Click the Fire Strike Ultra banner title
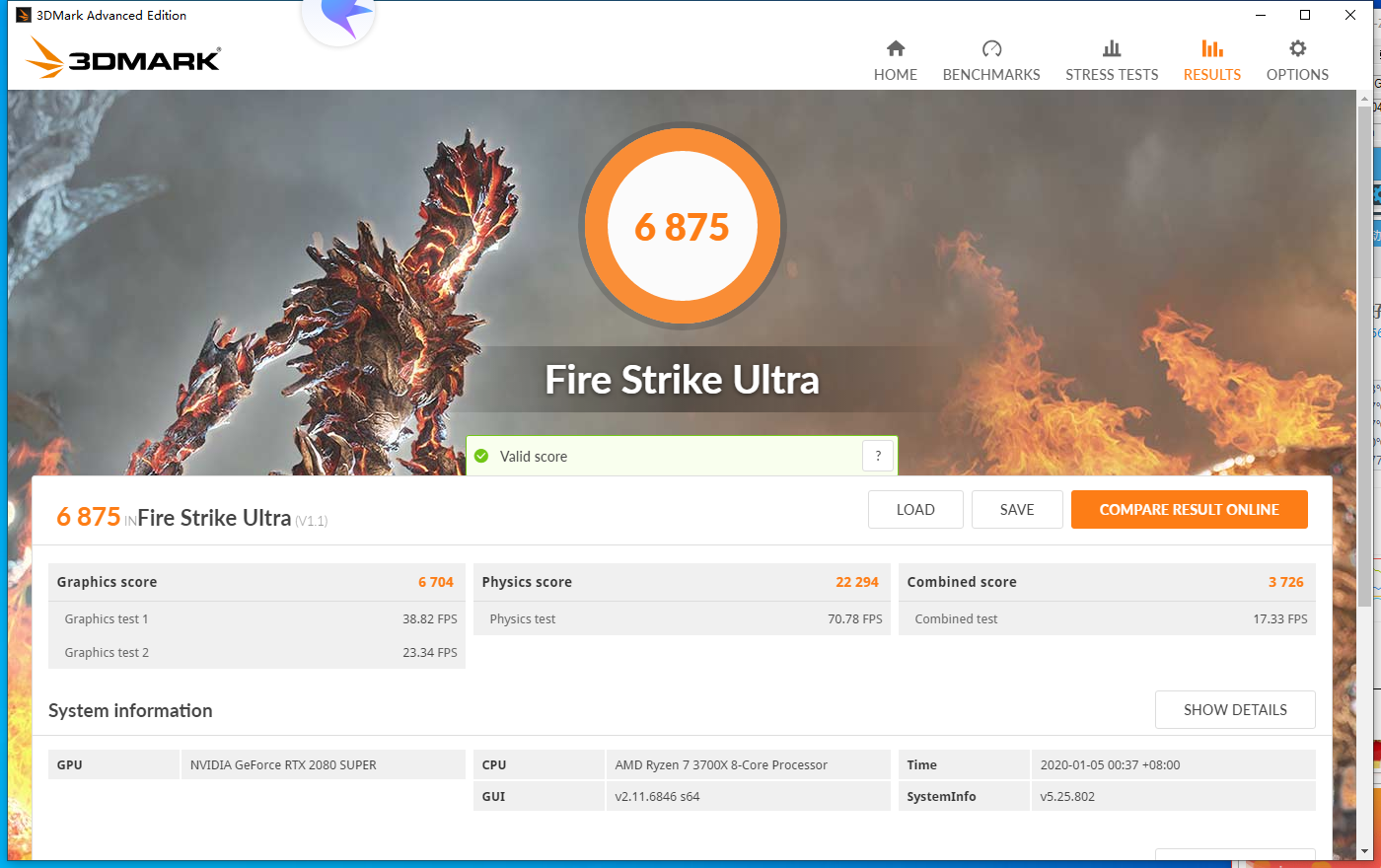Viewport: 1381px width, 868px height. (683, 381)
